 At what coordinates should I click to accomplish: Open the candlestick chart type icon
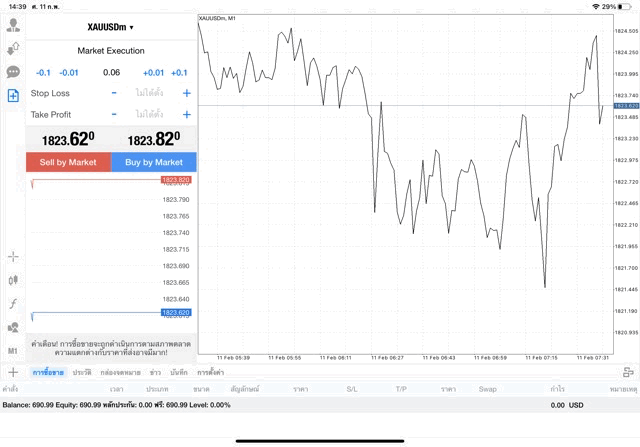[13, 280]
